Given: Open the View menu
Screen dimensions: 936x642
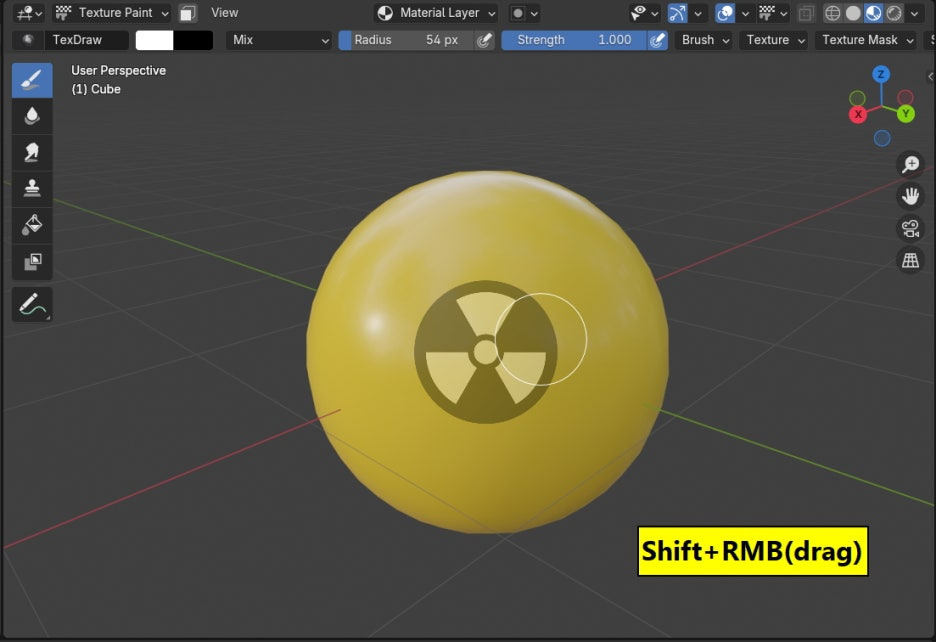Looking at the screenshot, I should point(224,13).
